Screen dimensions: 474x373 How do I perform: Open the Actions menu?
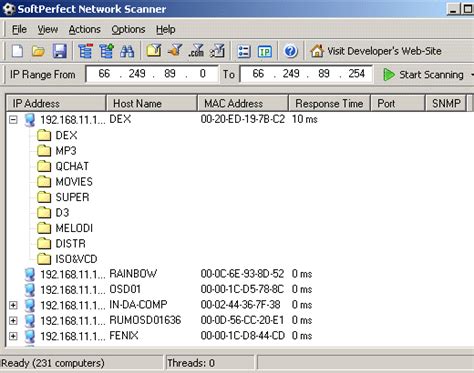click(84, 30)
